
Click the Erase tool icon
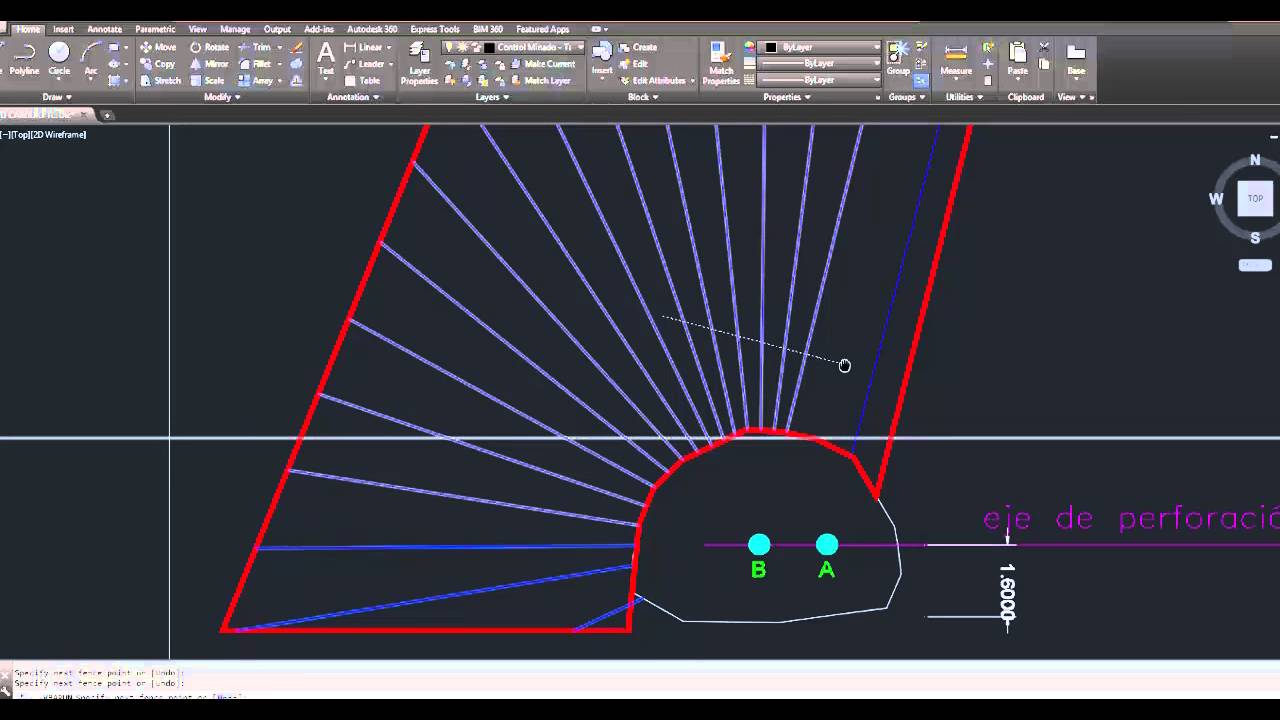(x=297, y=47)
